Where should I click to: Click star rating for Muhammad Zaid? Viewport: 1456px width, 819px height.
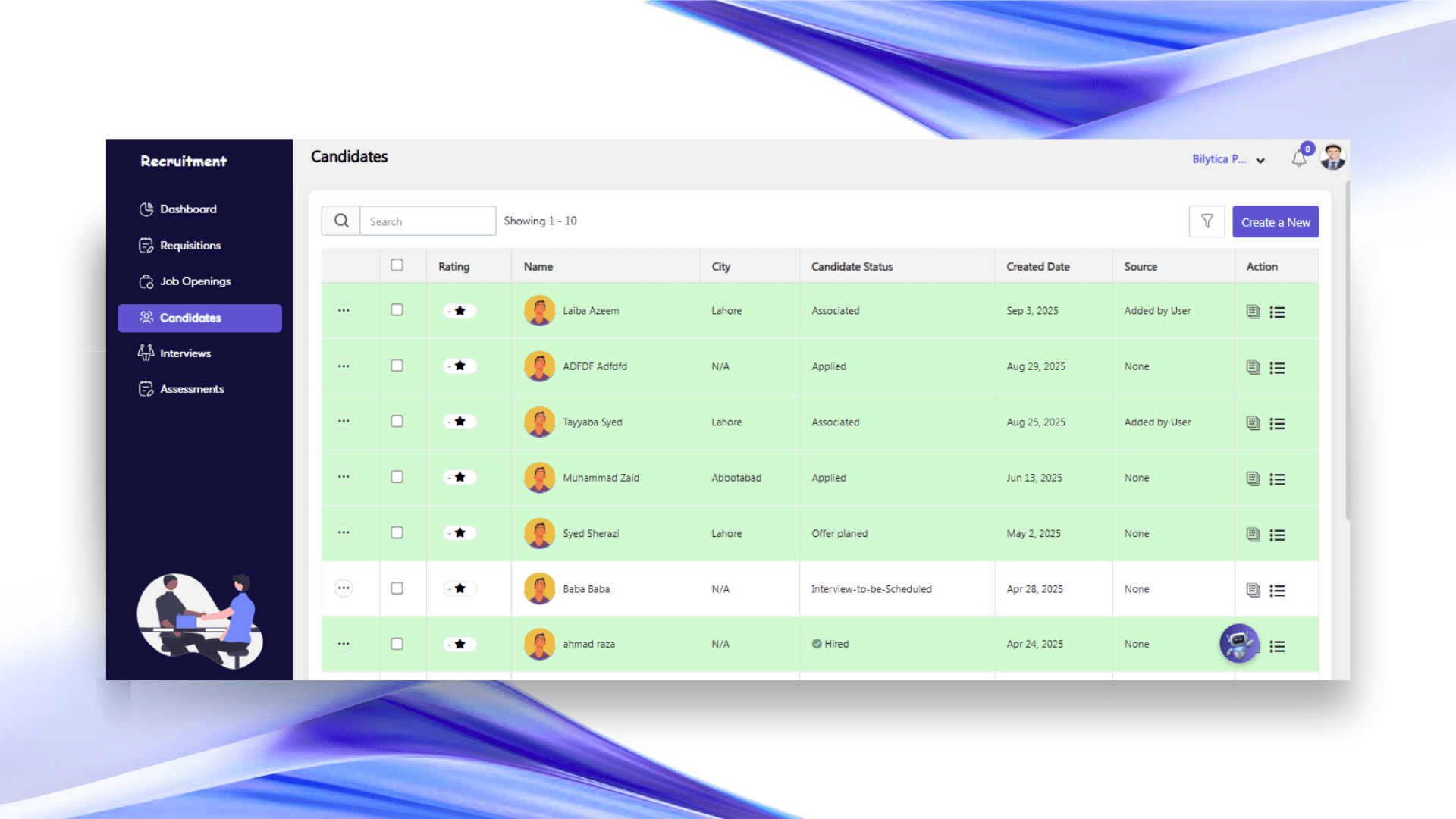pyautogui.click(x=460, y=478)
